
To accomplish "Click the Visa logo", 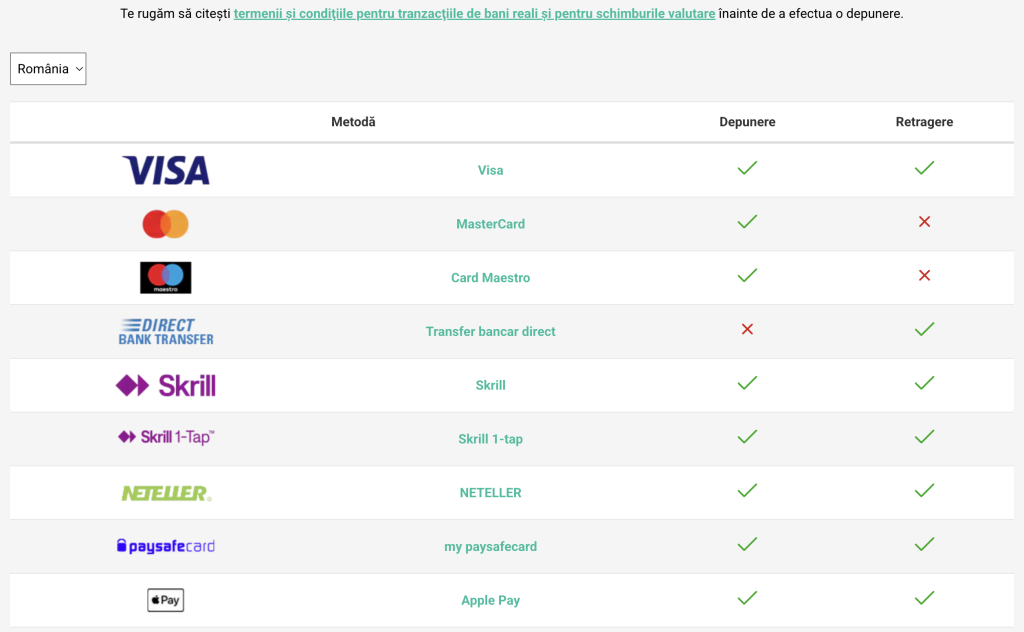I will (166, 170).
